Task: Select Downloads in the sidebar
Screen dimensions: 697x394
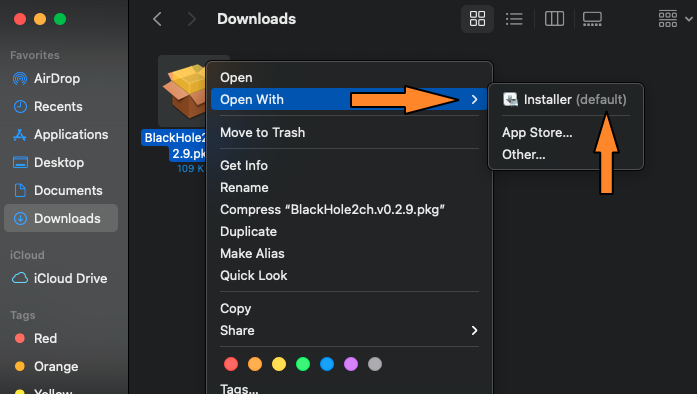Action: pyautogui.click(x=61, y=218)
